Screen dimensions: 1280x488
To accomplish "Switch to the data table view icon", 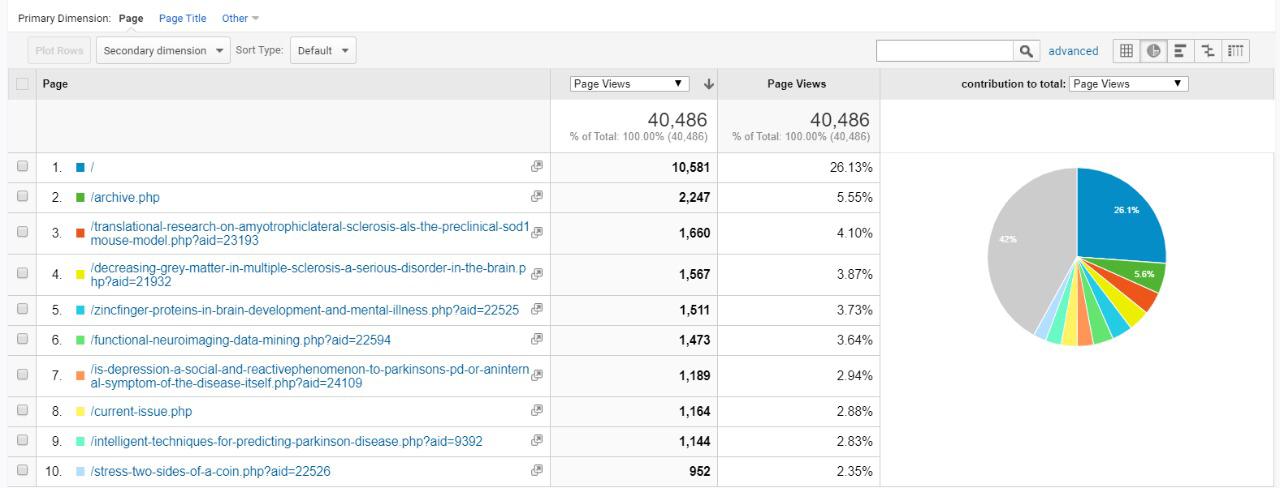I will tap(1126, 51).
